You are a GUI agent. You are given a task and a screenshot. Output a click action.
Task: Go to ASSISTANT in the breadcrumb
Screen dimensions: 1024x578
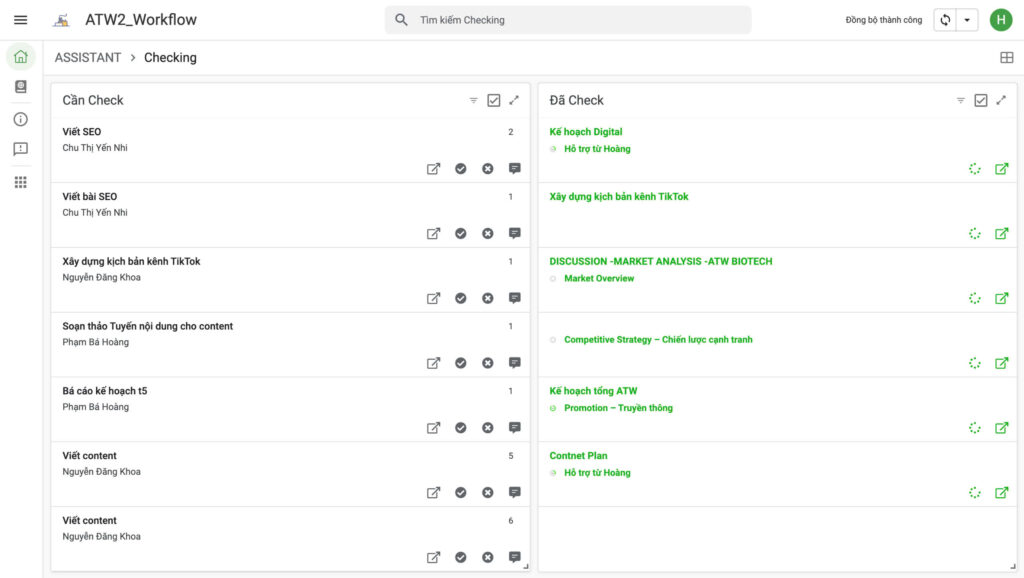[88, 58]
